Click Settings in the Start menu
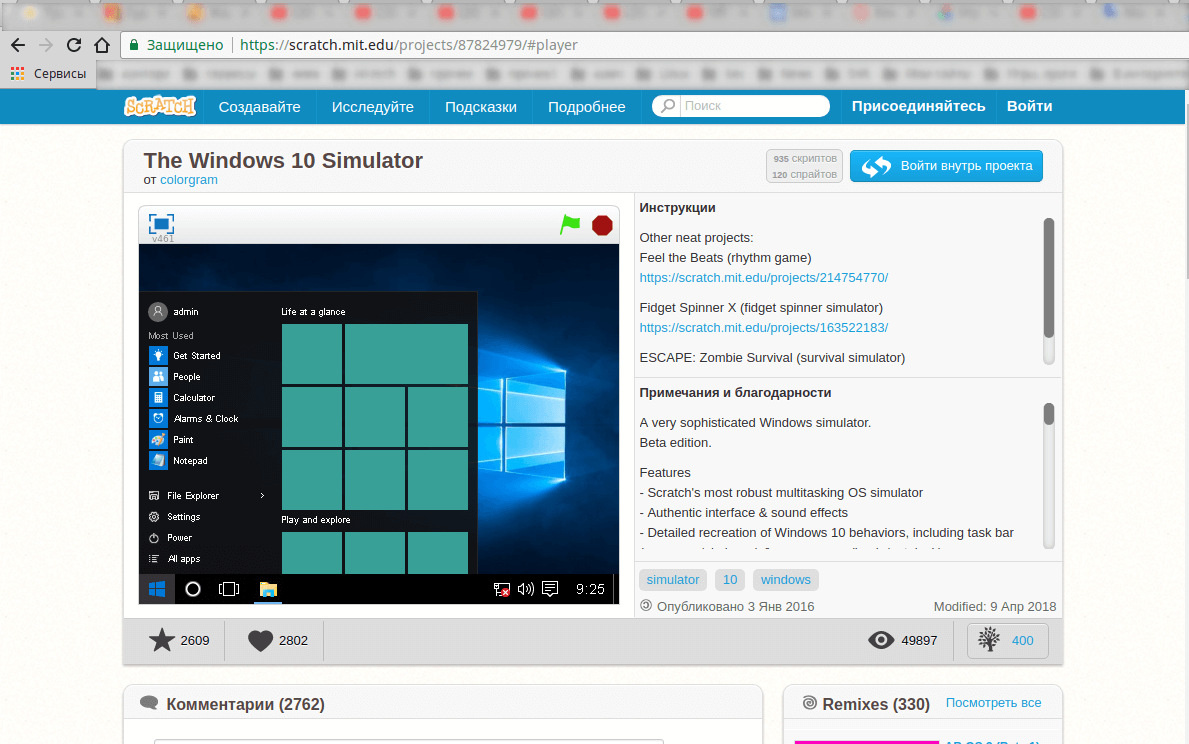Screen dimensions: 1189x744 [174, 516]
